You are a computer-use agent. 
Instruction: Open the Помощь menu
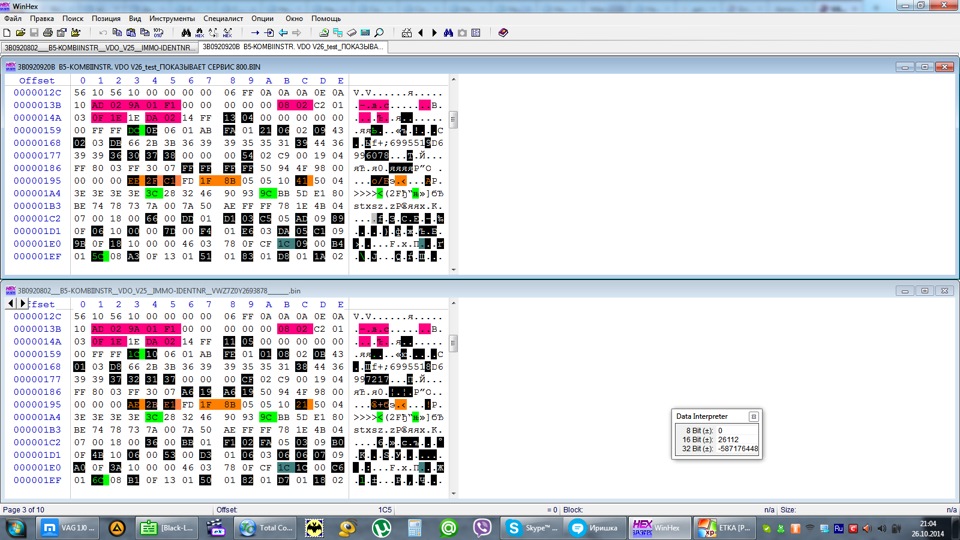pyautogui.click(x=326, y=18)
